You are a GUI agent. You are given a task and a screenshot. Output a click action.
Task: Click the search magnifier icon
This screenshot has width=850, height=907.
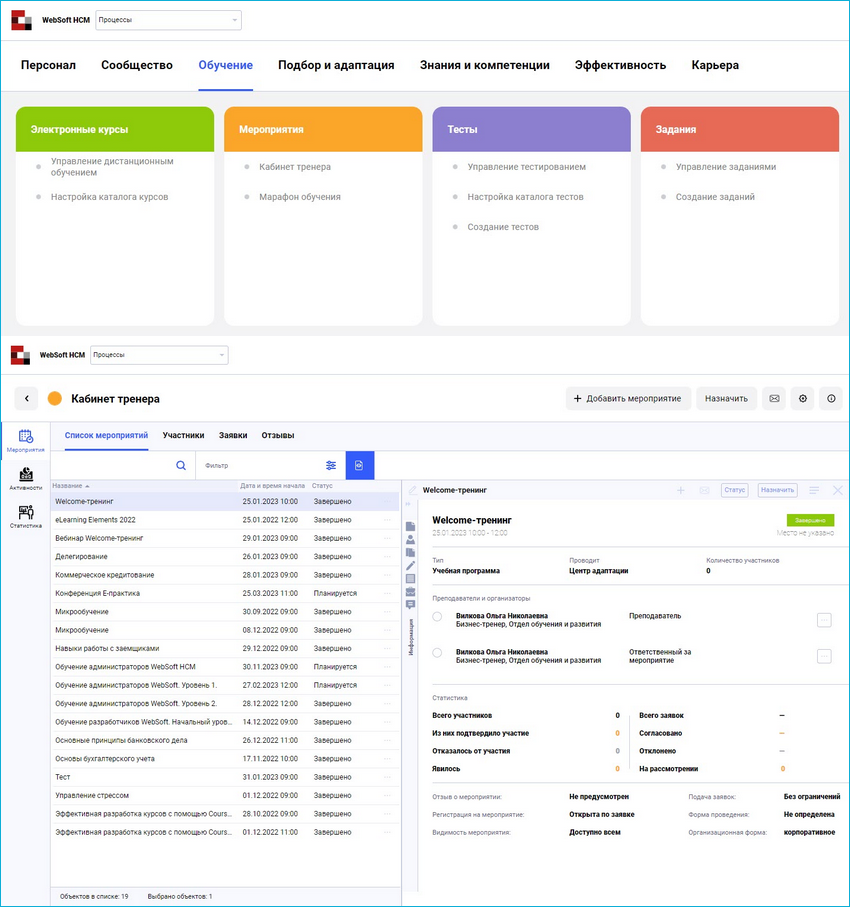coord(180,466)
